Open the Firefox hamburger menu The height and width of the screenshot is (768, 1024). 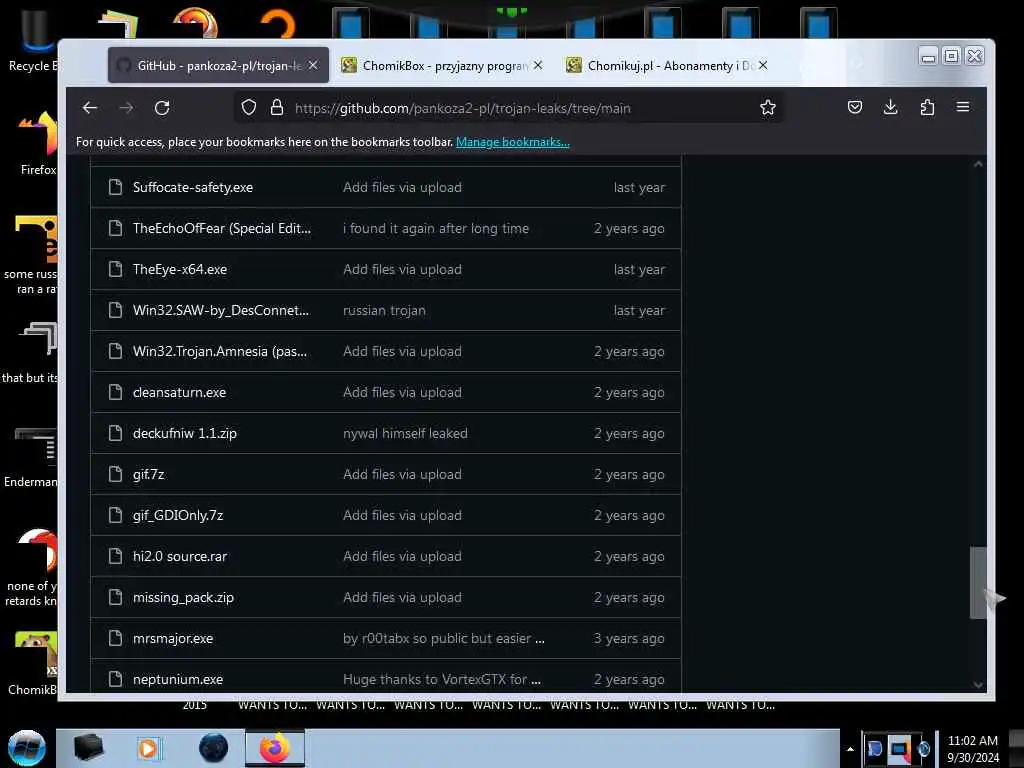click(x=963, y=107)
